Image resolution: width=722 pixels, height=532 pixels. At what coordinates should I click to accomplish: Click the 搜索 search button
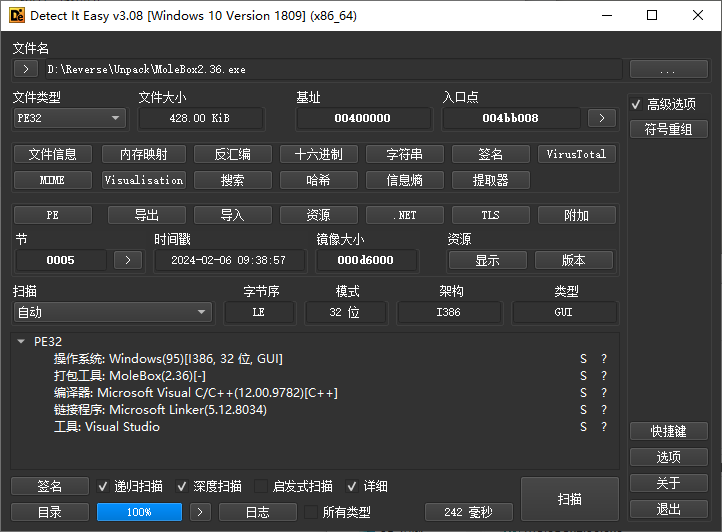(233, 180)
